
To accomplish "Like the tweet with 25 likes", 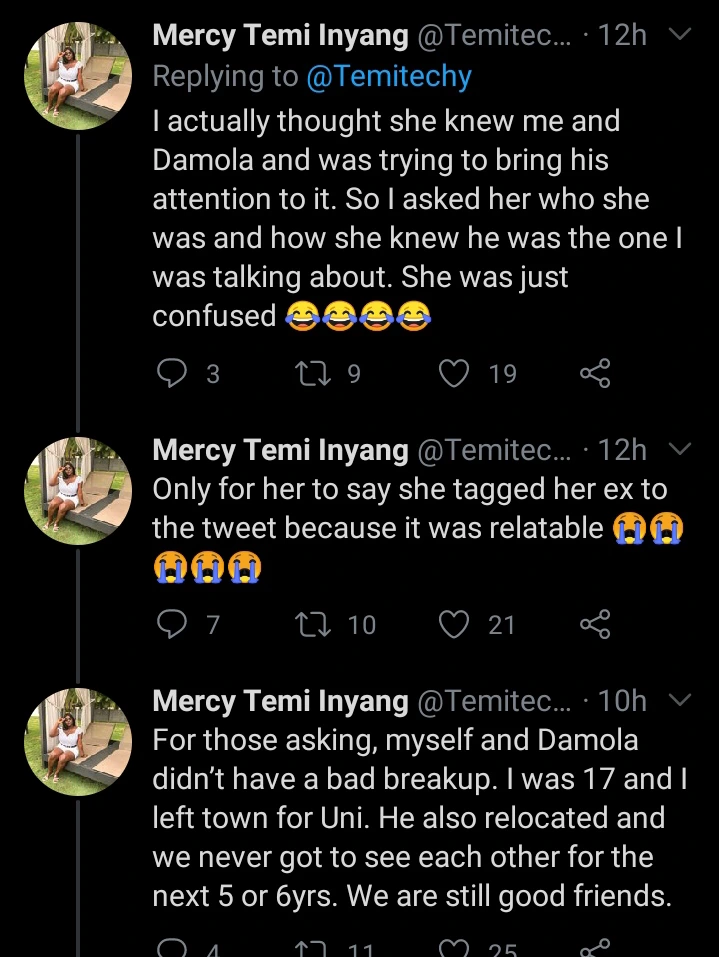I will click(455, 948).
